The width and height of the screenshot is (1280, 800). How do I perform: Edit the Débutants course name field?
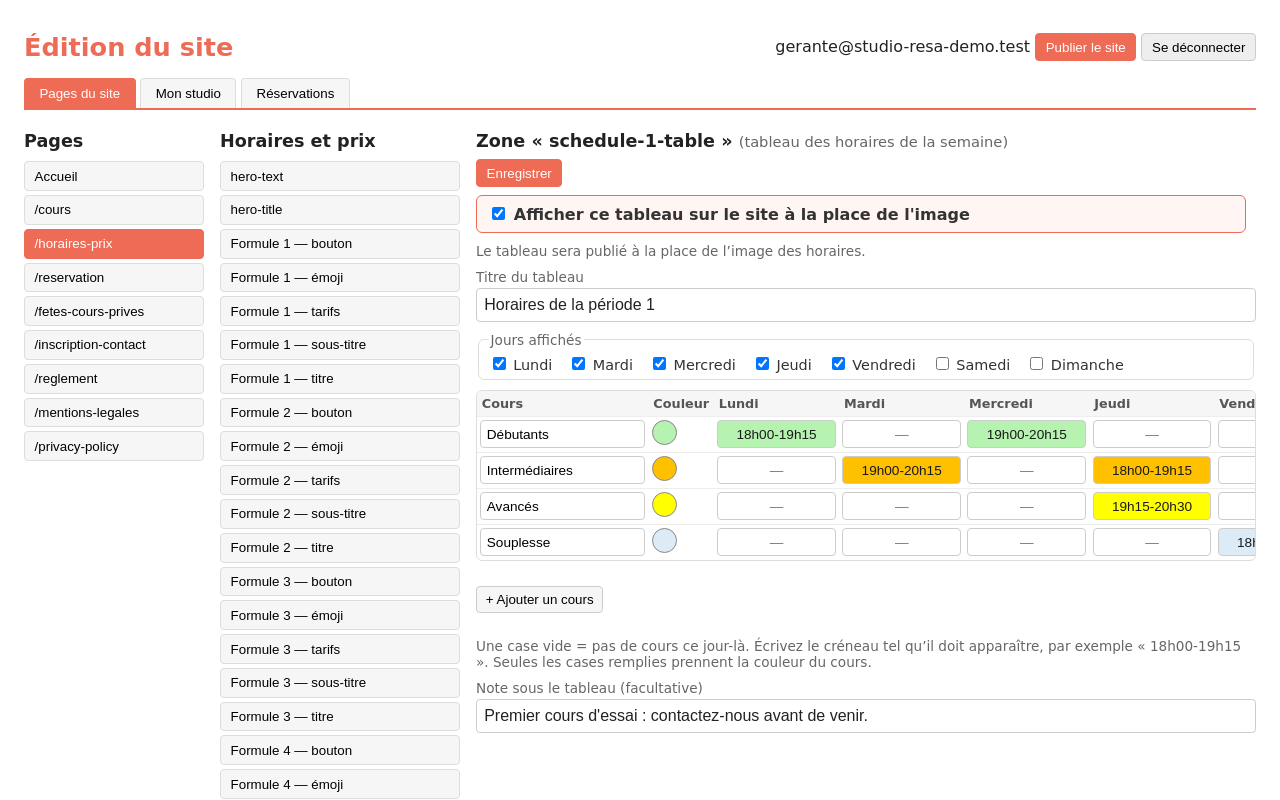click(x=562, y=434)
